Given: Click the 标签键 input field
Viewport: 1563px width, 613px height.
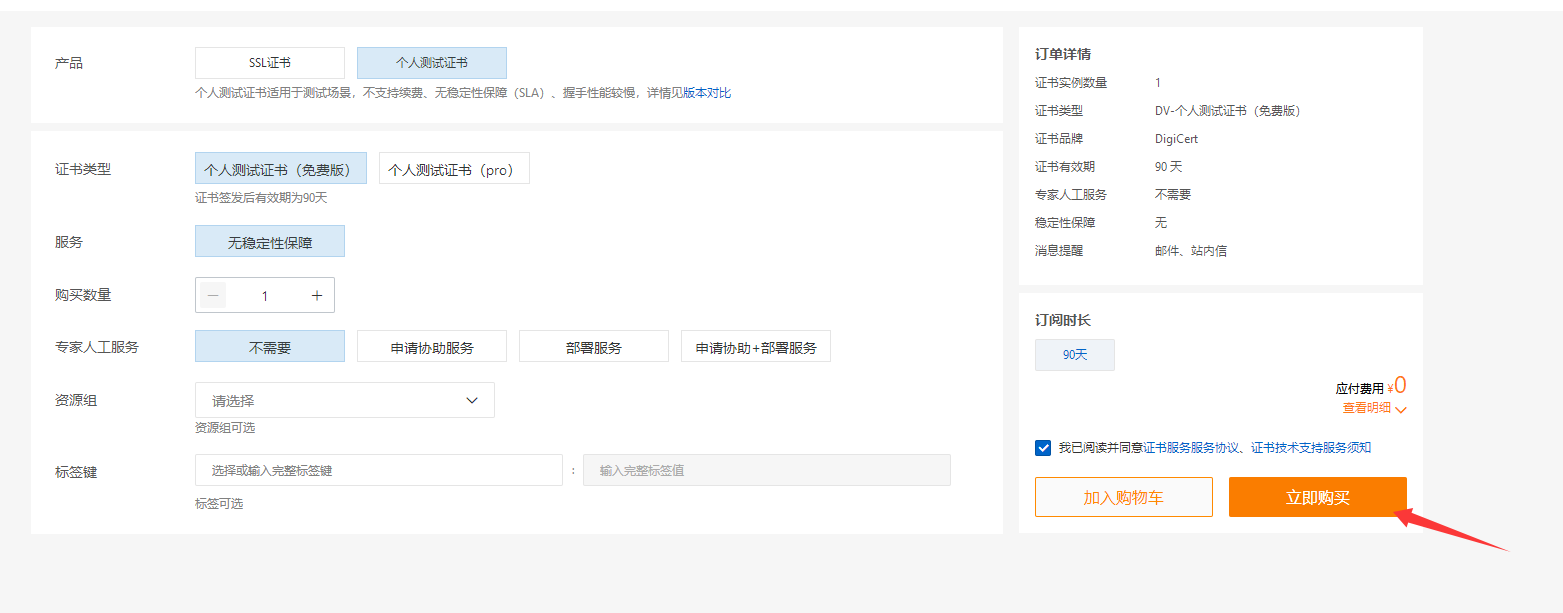Looking at the screenshot, I should point(378,470).
